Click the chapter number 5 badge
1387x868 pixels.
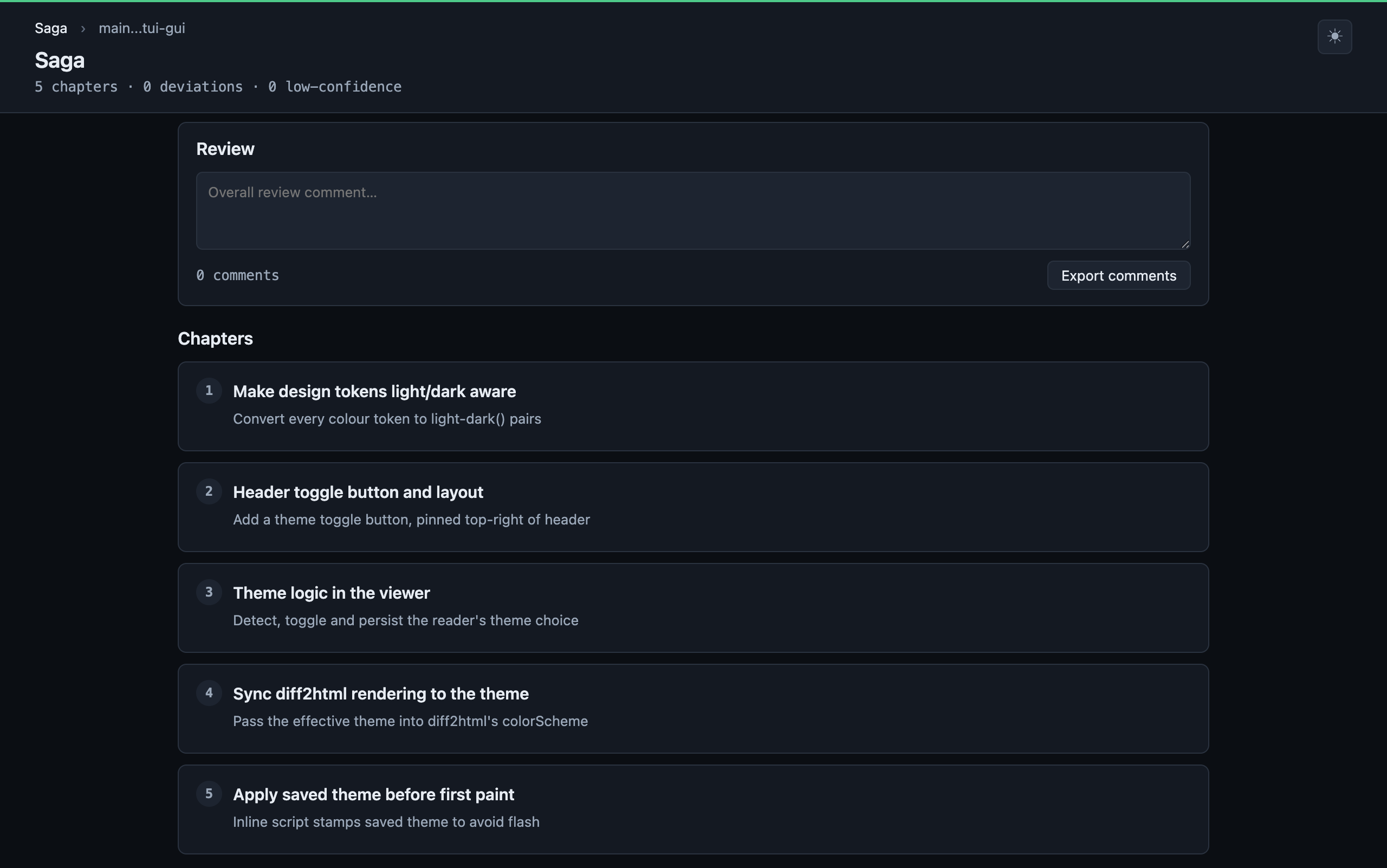(209, 793)
